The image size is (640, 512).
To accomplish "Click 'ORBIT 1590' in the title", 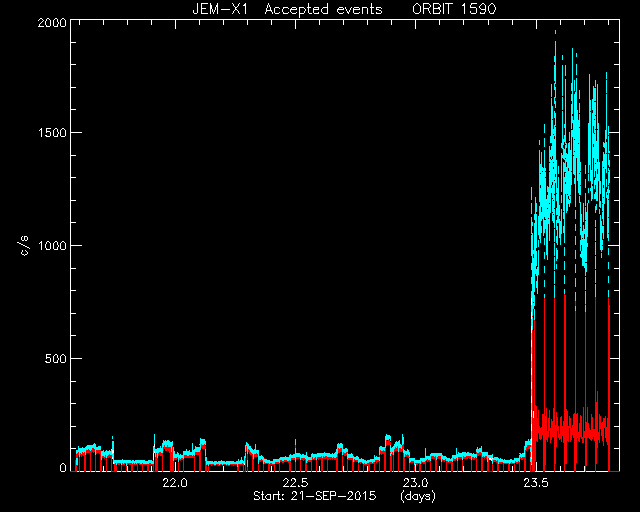I will click(x=454, y=9).
